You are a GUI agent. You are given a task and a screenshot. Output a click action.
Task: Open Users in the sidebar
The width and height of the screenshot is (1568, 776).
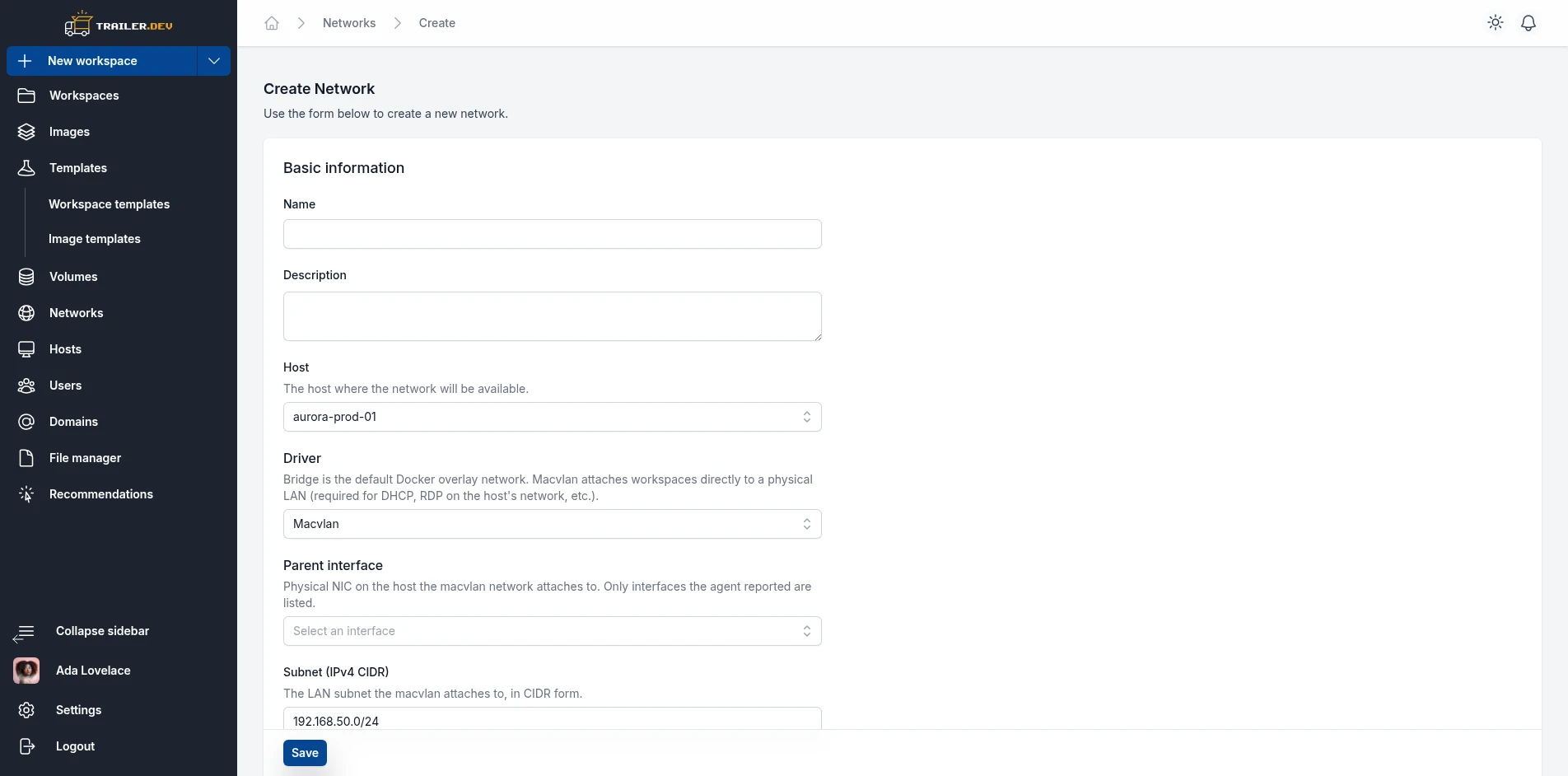[65, 386]
